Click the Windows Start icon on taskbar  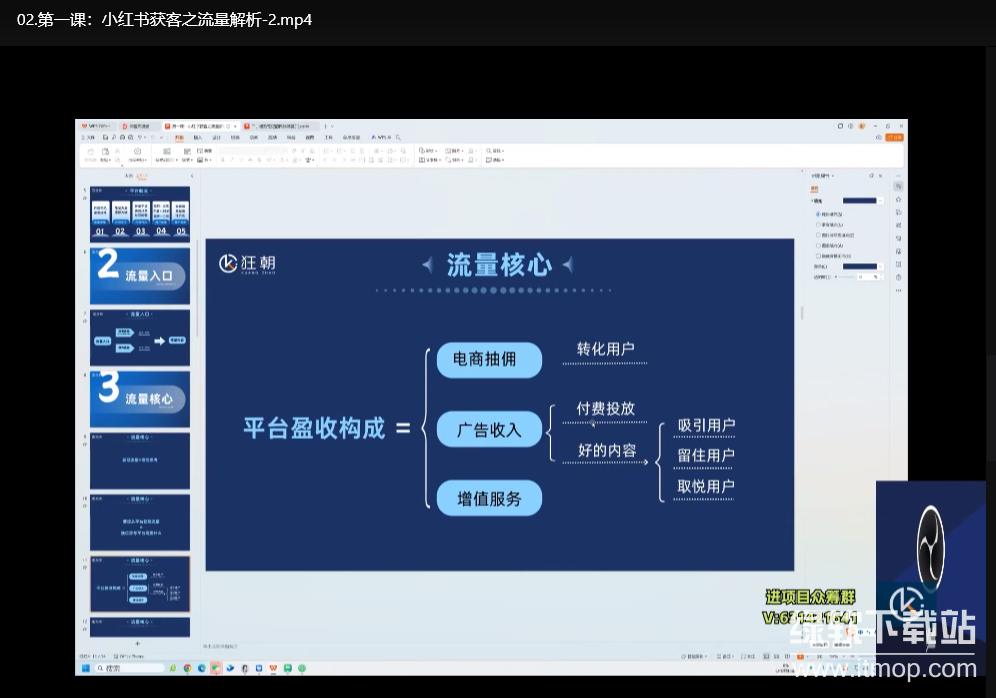click(86, 667)
